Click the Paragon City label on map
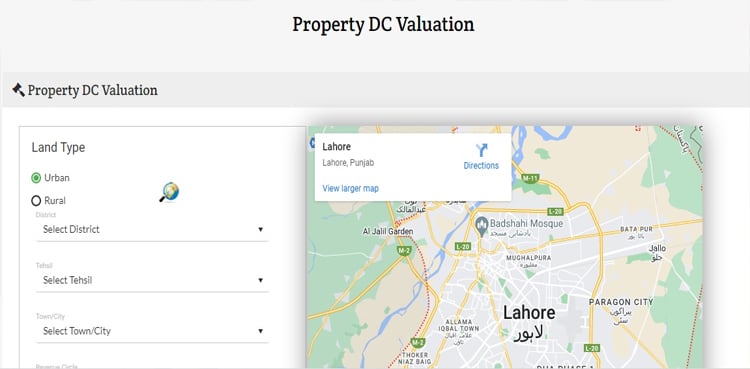The width and height of the screenshot is (750, 369). coord(621,302)
